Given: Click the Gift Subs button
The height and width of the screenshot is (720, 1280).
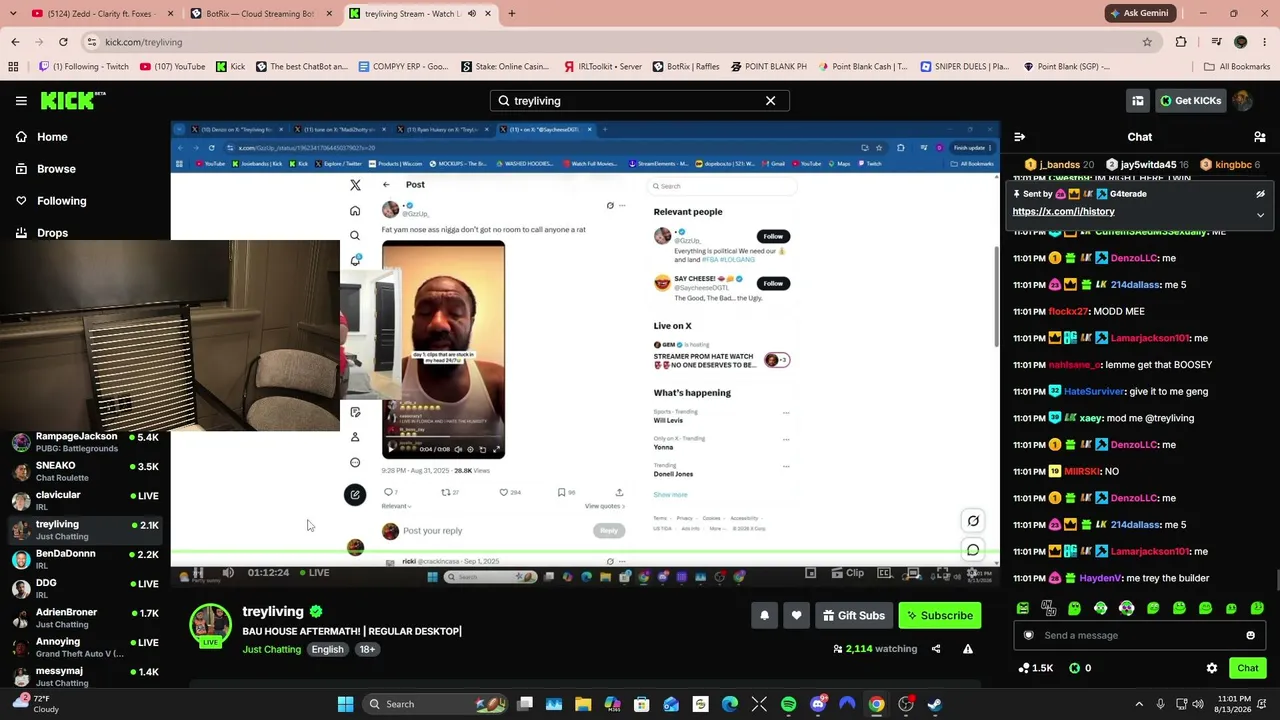Looking at the screenshot, I should 854,616.
